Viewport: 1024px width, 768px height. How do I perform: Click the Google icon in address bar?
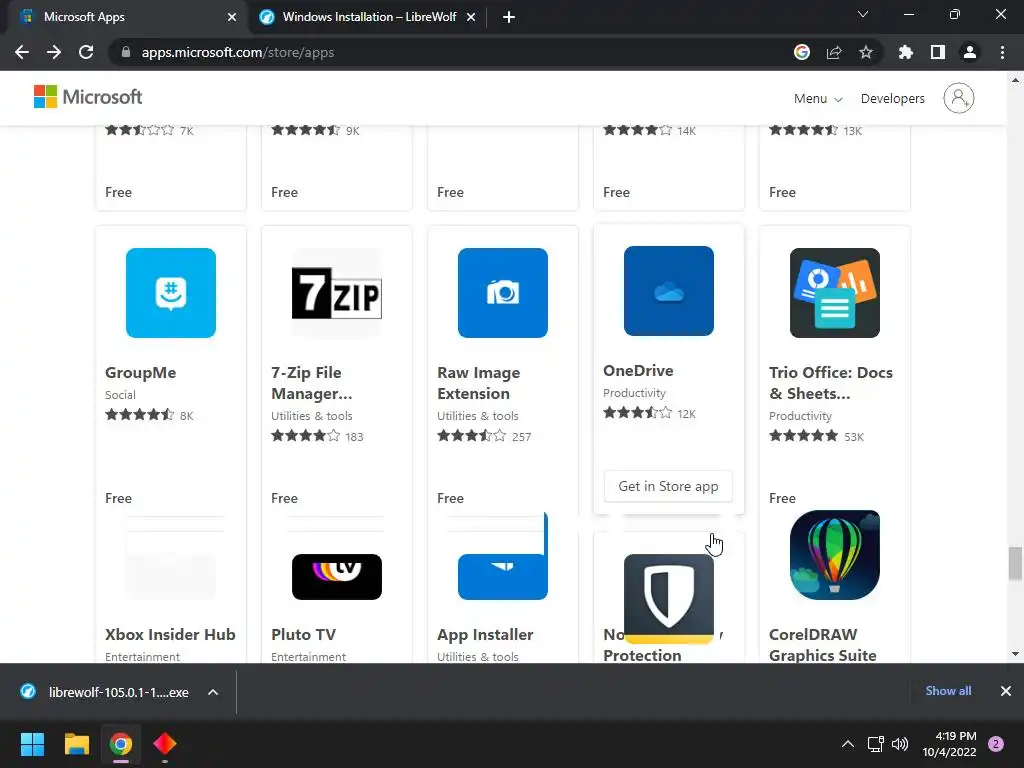[801, 52]
